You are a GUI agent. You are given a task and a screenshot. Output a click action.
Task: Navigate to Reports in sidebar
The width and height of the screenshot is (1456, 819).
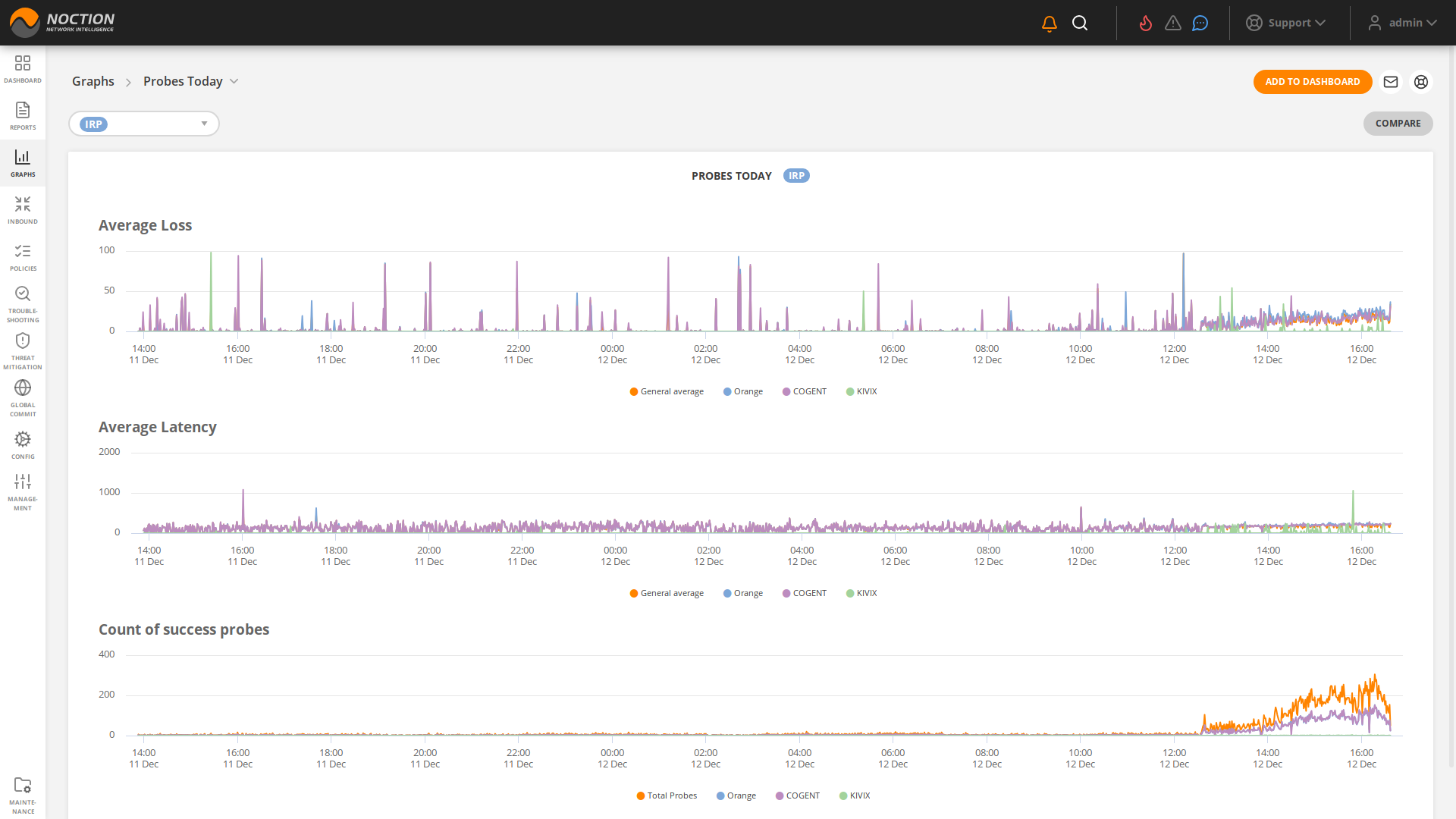23,116
